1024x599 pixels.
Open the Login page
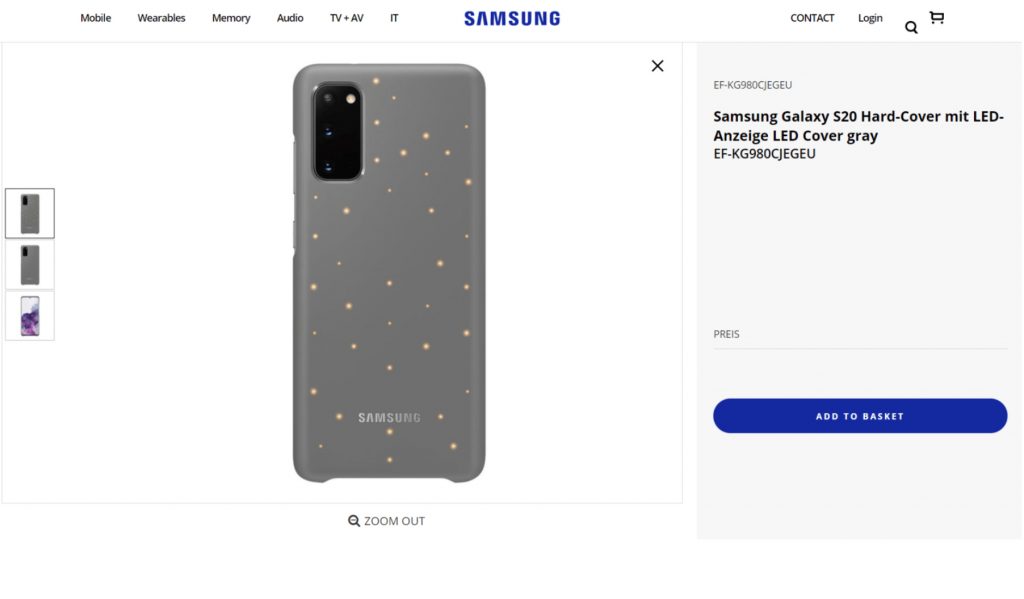tap(870, 18)
